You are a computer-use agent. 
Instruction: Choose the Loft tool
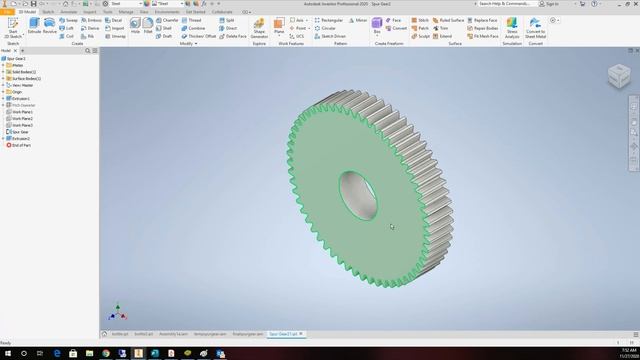67,28
